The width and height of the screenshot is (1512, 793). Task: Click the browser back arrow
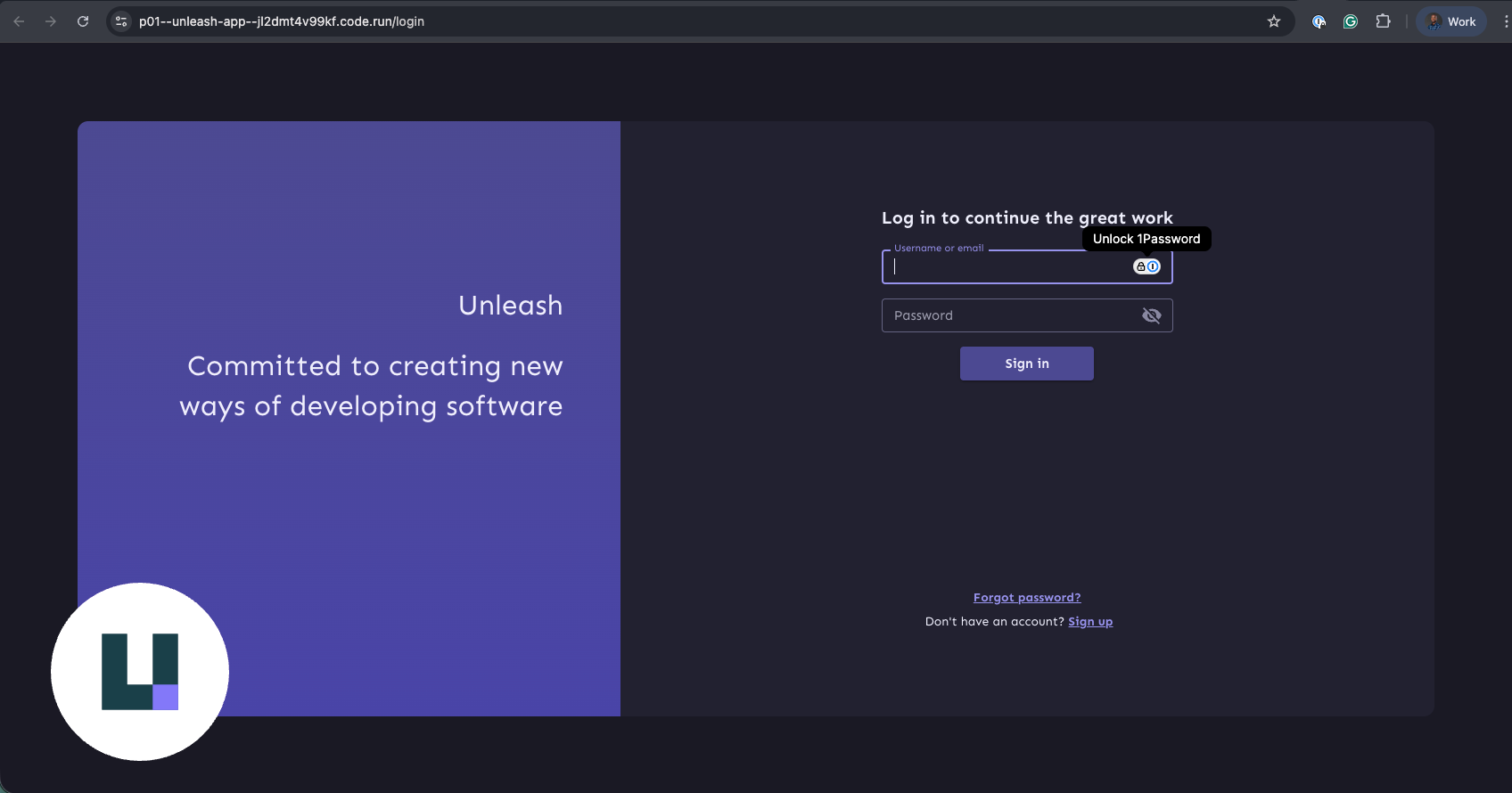click(19, 21)
